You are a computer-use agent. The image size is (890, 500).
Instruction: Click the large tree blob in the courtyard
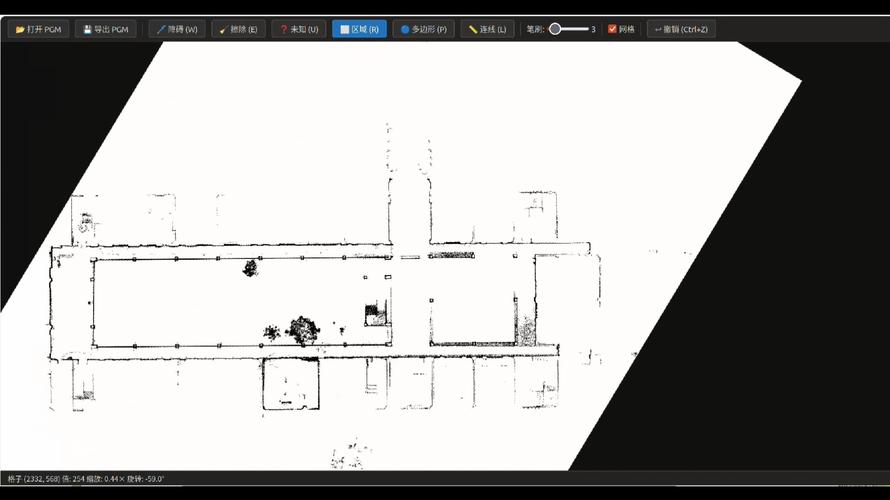303,330
